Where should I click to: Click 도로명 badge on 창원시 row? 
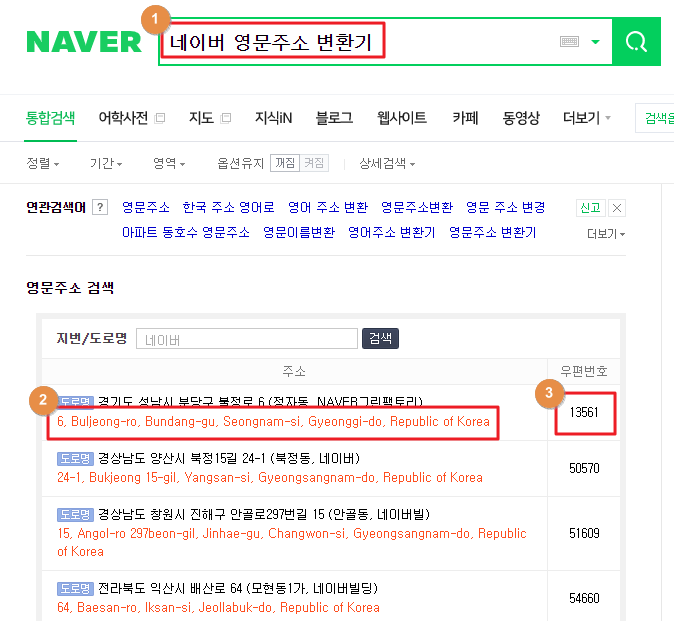tap(75, 514)
